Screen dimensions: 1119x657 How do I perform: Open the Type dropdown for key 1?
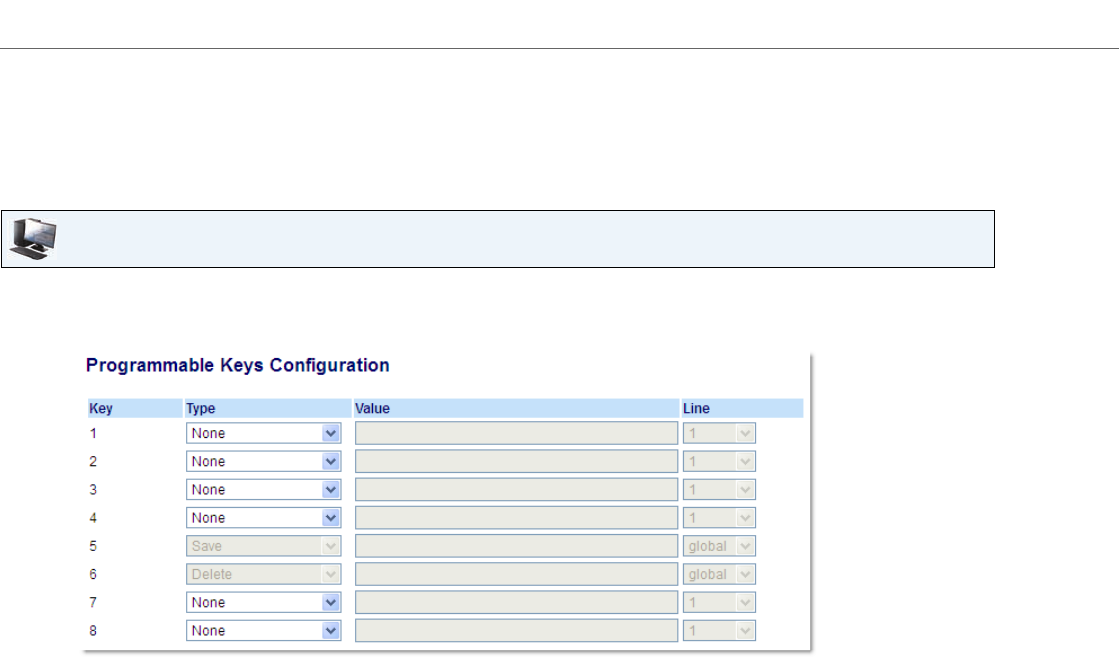(264, 434)
